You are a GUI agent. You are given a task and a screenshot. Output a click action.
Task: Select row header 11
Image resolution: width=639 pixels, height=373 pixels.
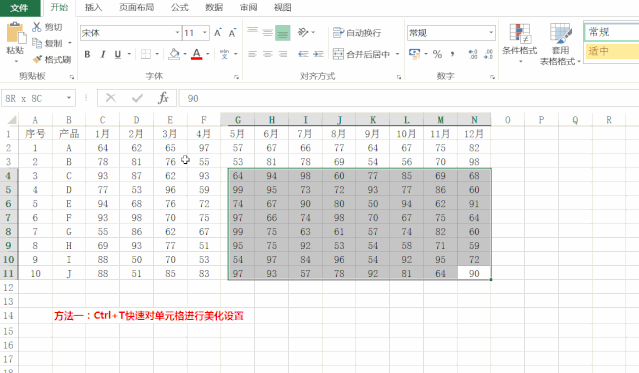(9, 273)
